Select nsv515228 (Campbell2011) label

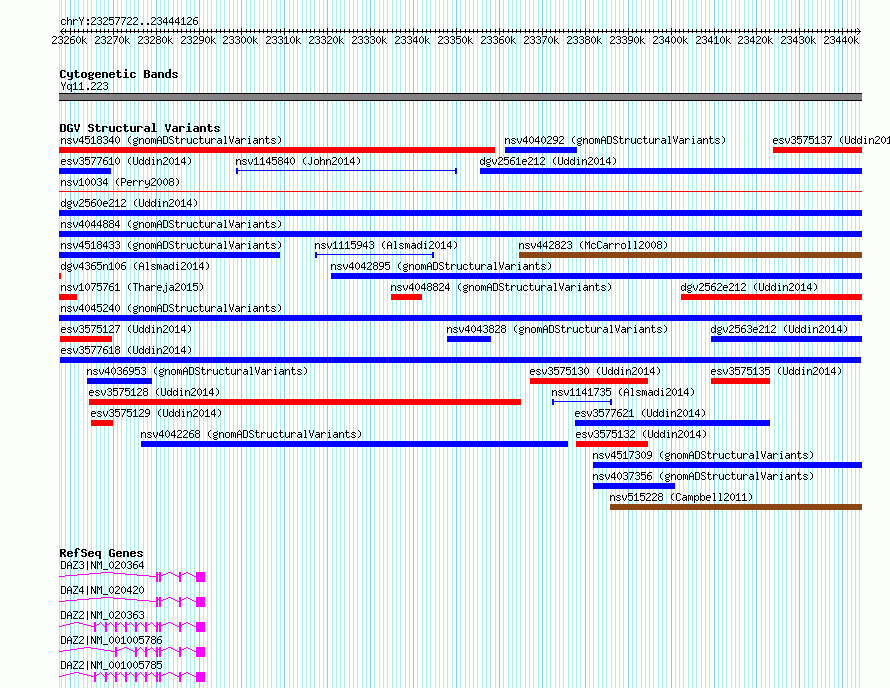[x=681, y=497]
